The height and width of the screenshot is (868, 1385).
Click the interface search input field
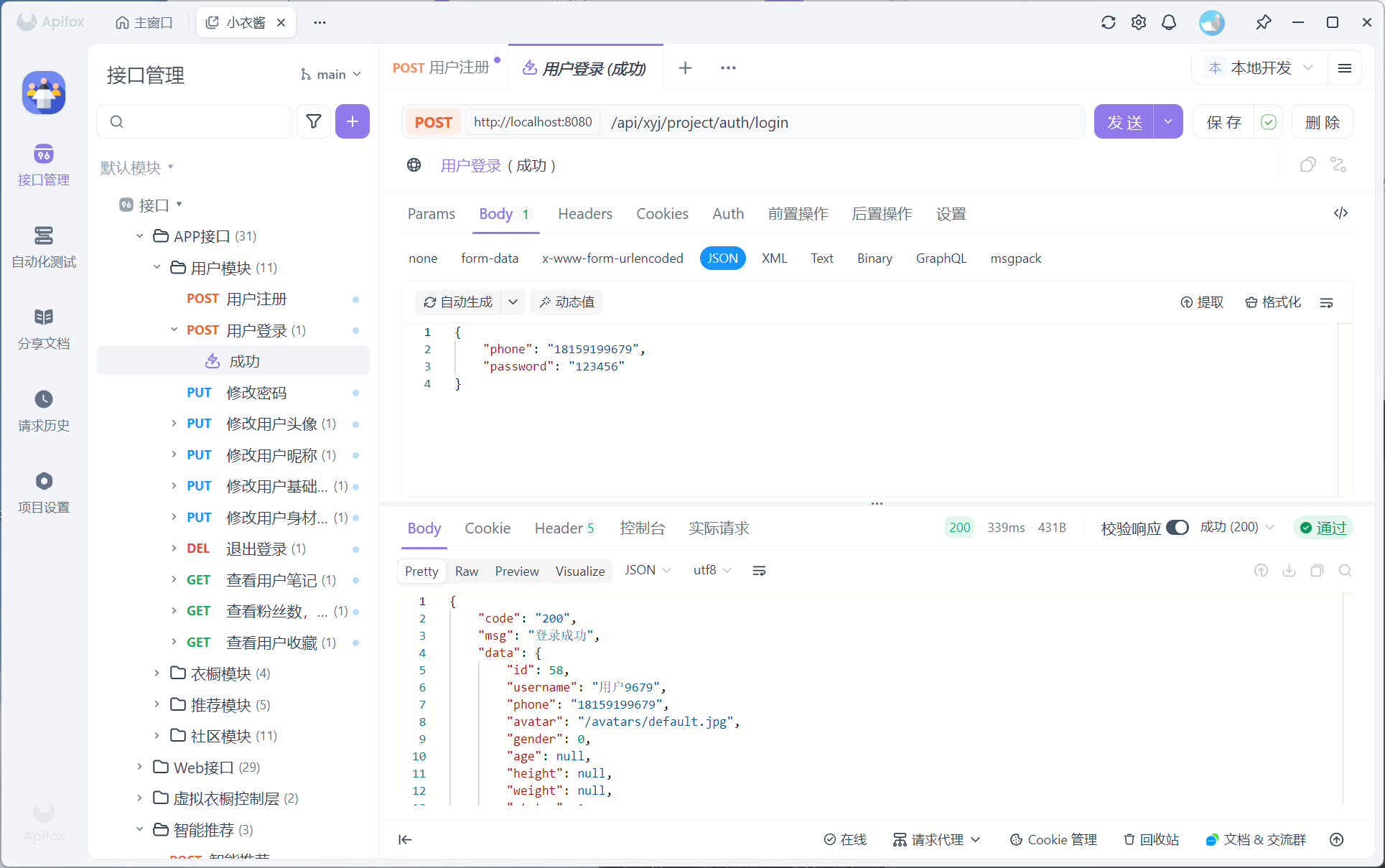click(205, 121)
